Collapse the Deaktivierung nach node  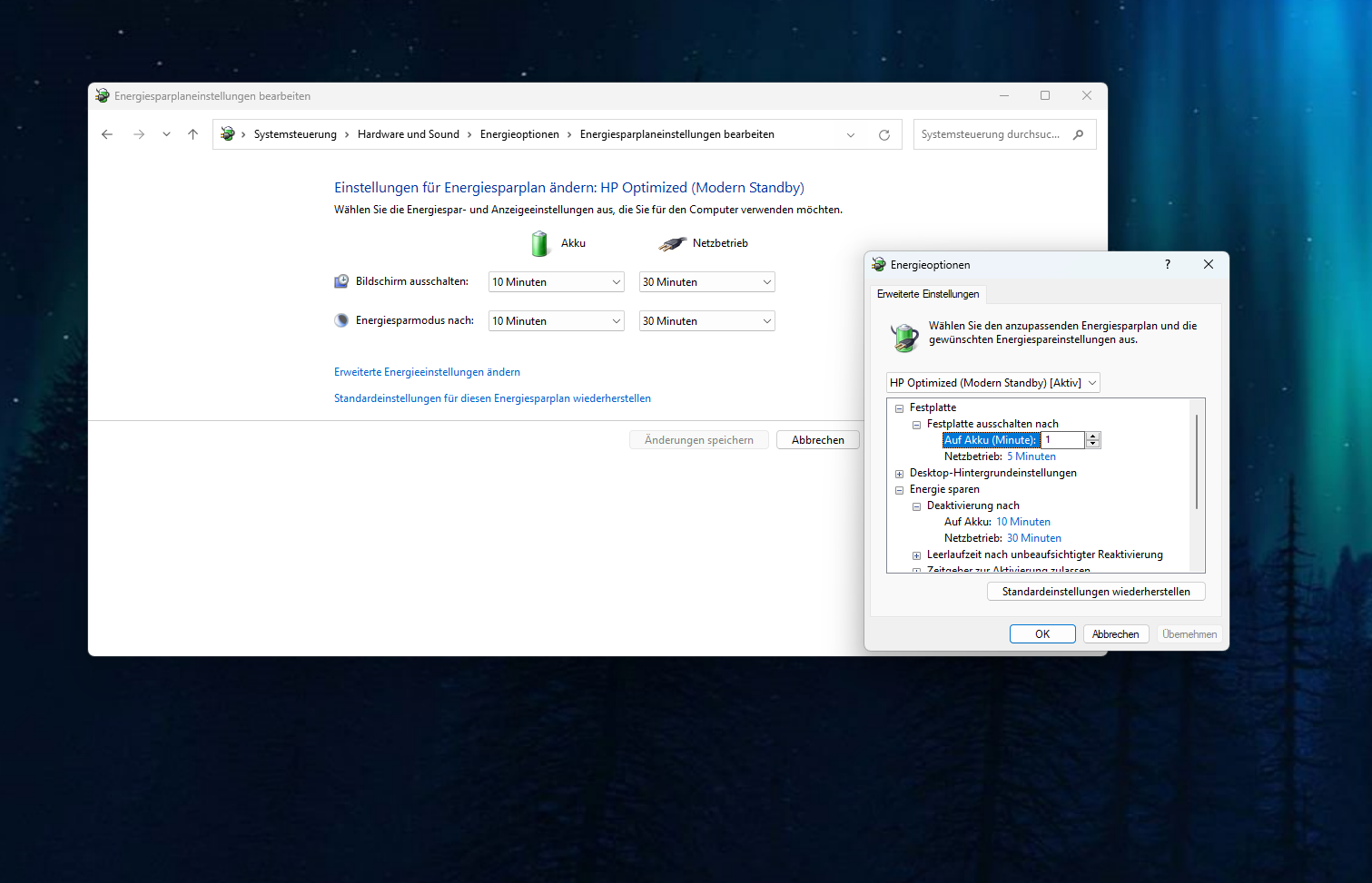click(916, 506)
